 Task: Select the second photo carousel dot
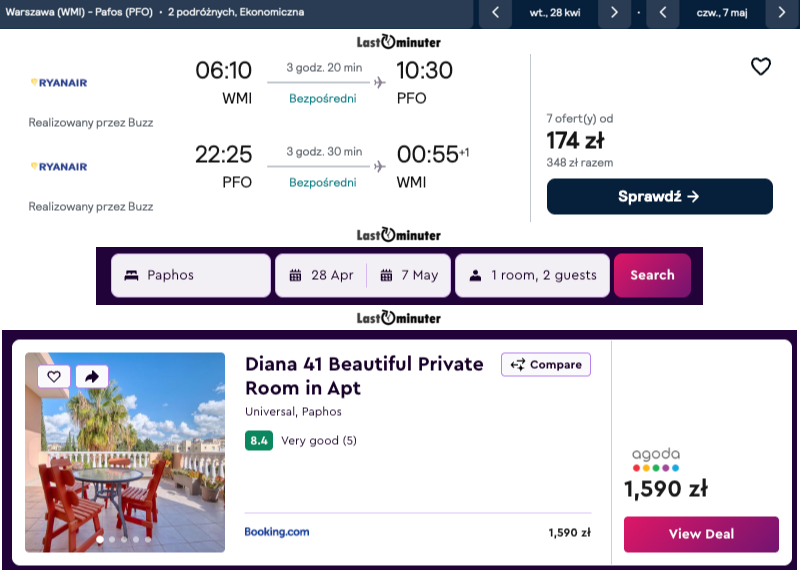pyautogui.click(x=111, y=539)
